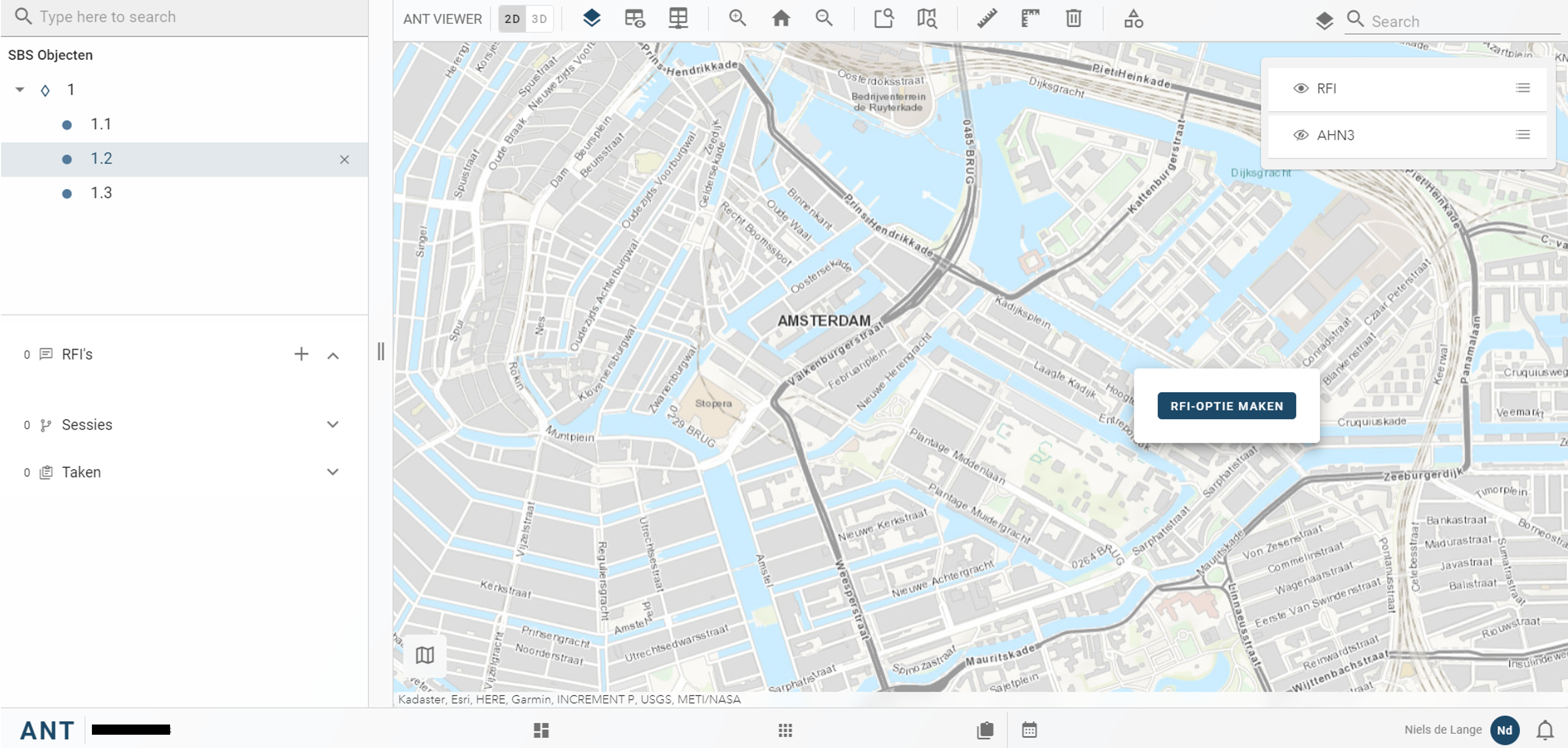The height and width of the screenshot is (748, 1568).
Task: Click the home extent icon
Action: coord(781,19)
